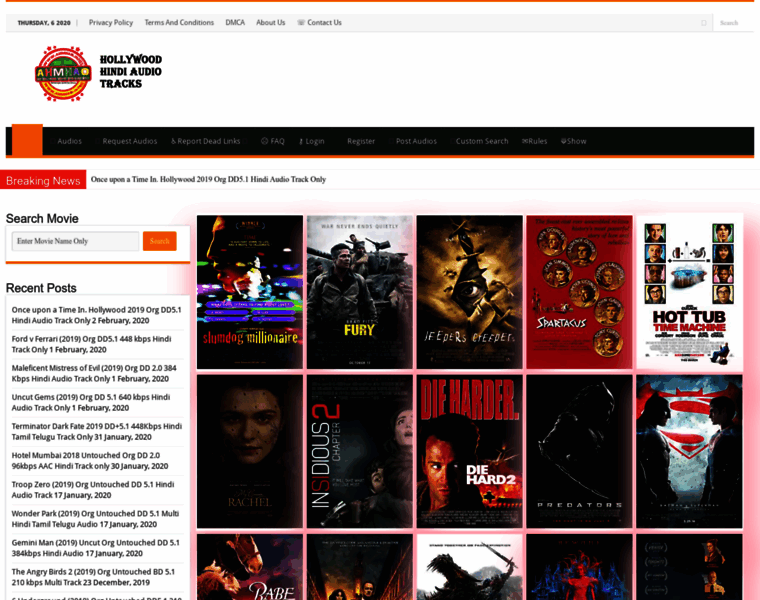Open the Rules menu item
The image size is (760, 600).
click(535, 141)
